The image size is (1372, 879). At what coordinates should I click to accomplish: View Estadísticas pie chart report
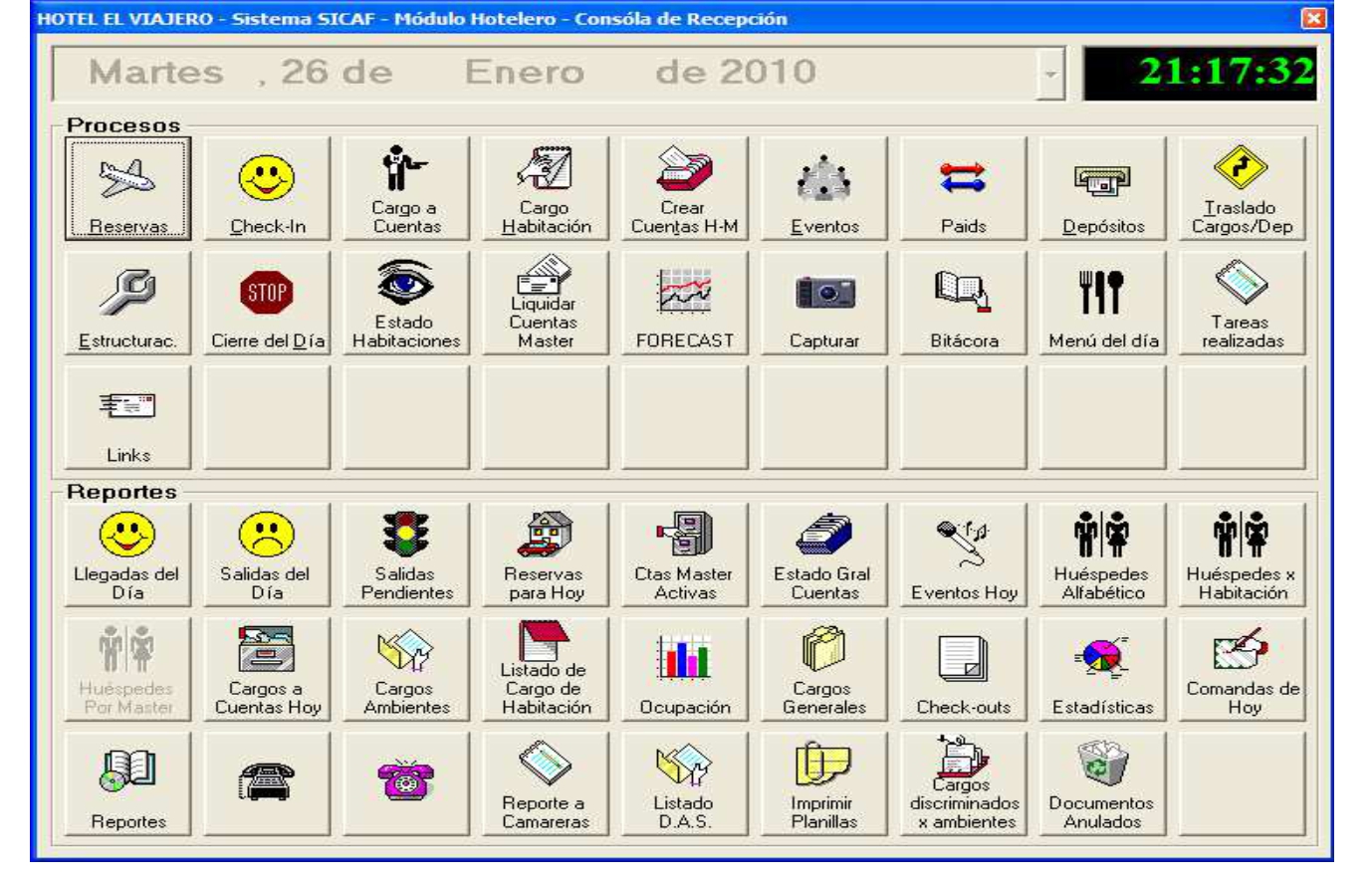tap(1103, 670)
